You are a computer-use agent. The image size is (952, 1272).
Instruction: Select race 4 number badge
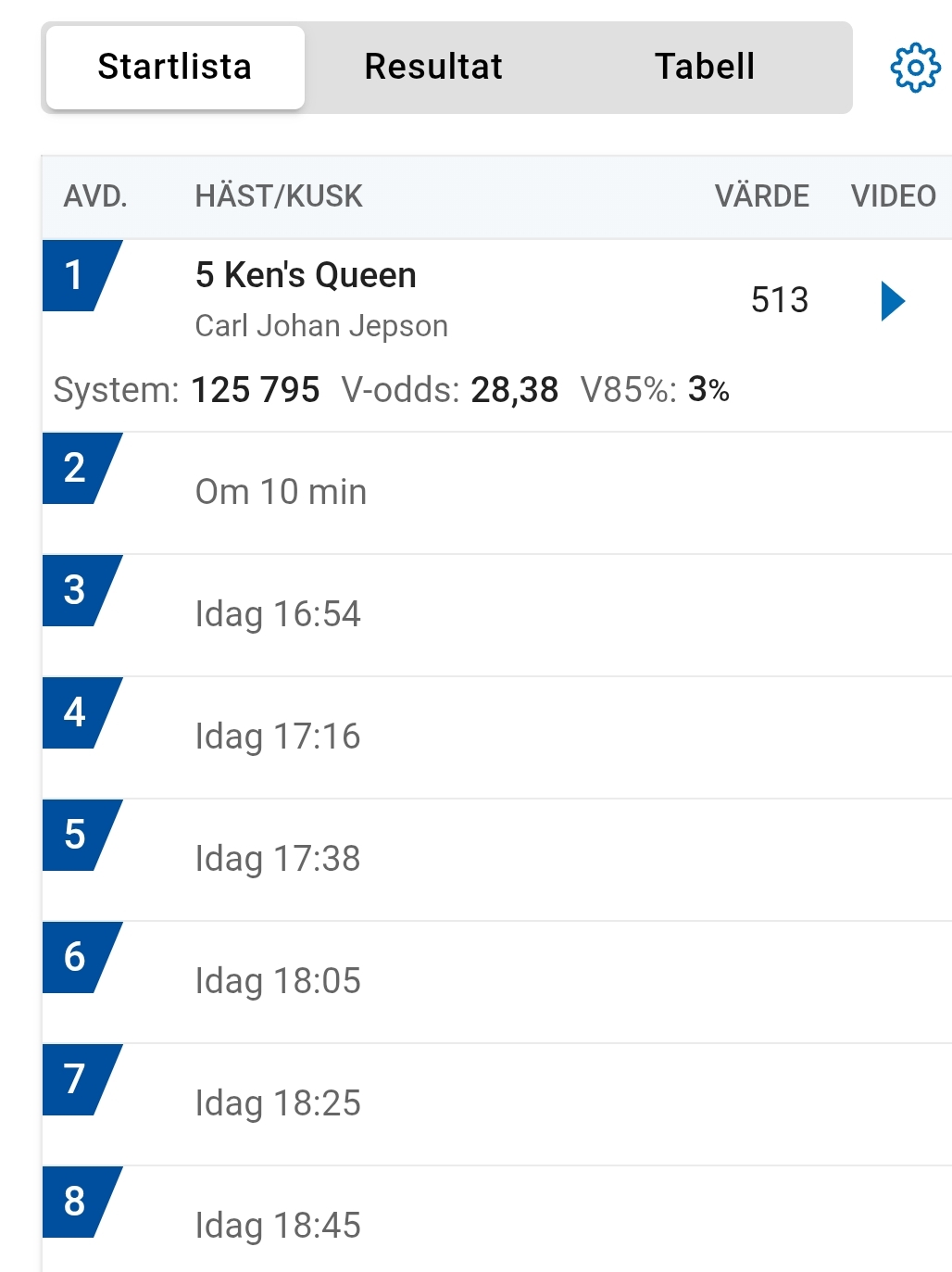(x=76, y=713)
